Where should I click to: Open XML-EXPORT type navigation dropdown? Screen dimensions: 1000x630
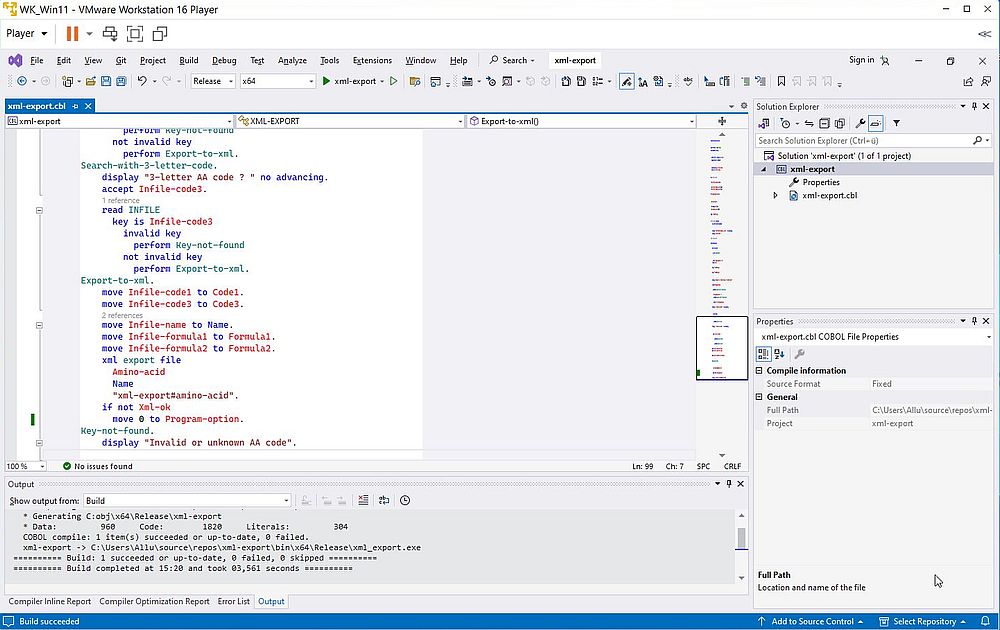point(350,121)
